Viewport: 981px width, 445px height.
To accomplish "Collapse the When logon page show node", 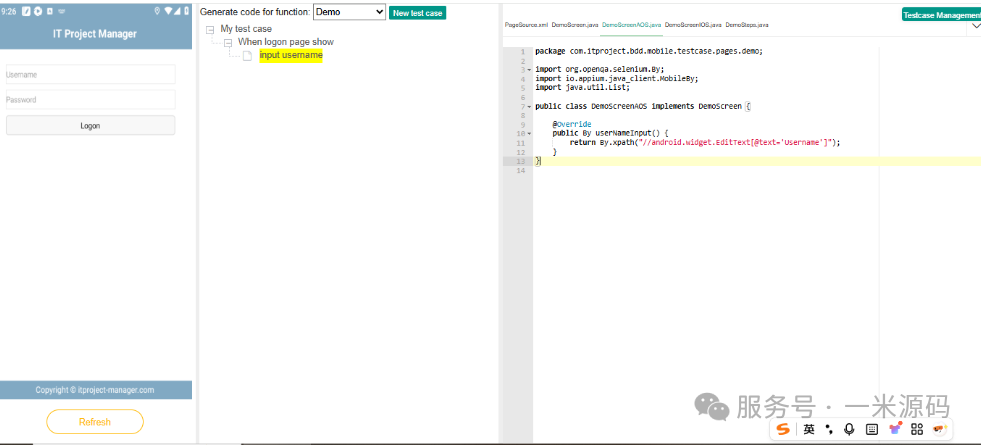I will tap(228, 43).
